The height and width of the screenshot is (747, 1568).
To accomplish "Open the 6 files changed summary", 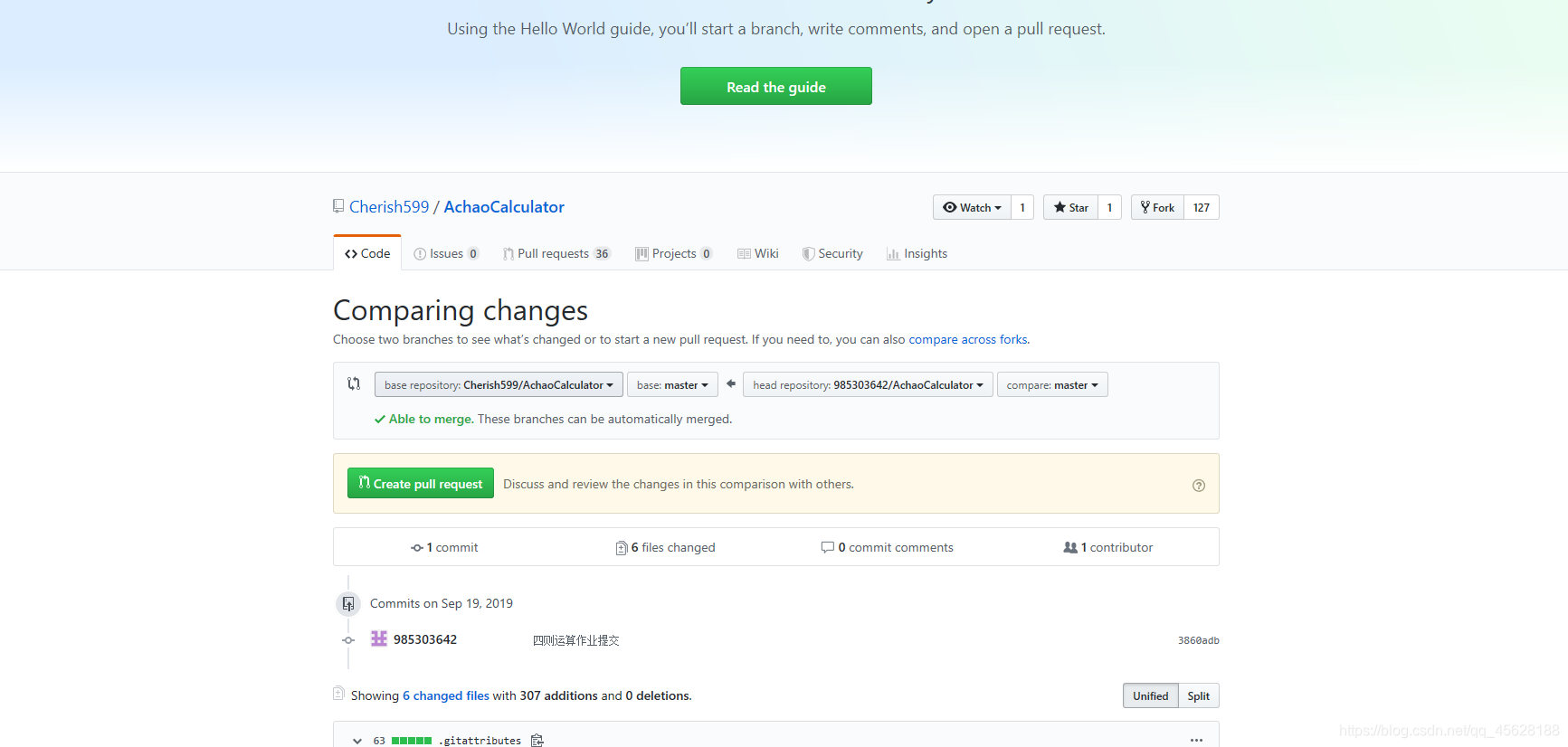I will [665, 547].
